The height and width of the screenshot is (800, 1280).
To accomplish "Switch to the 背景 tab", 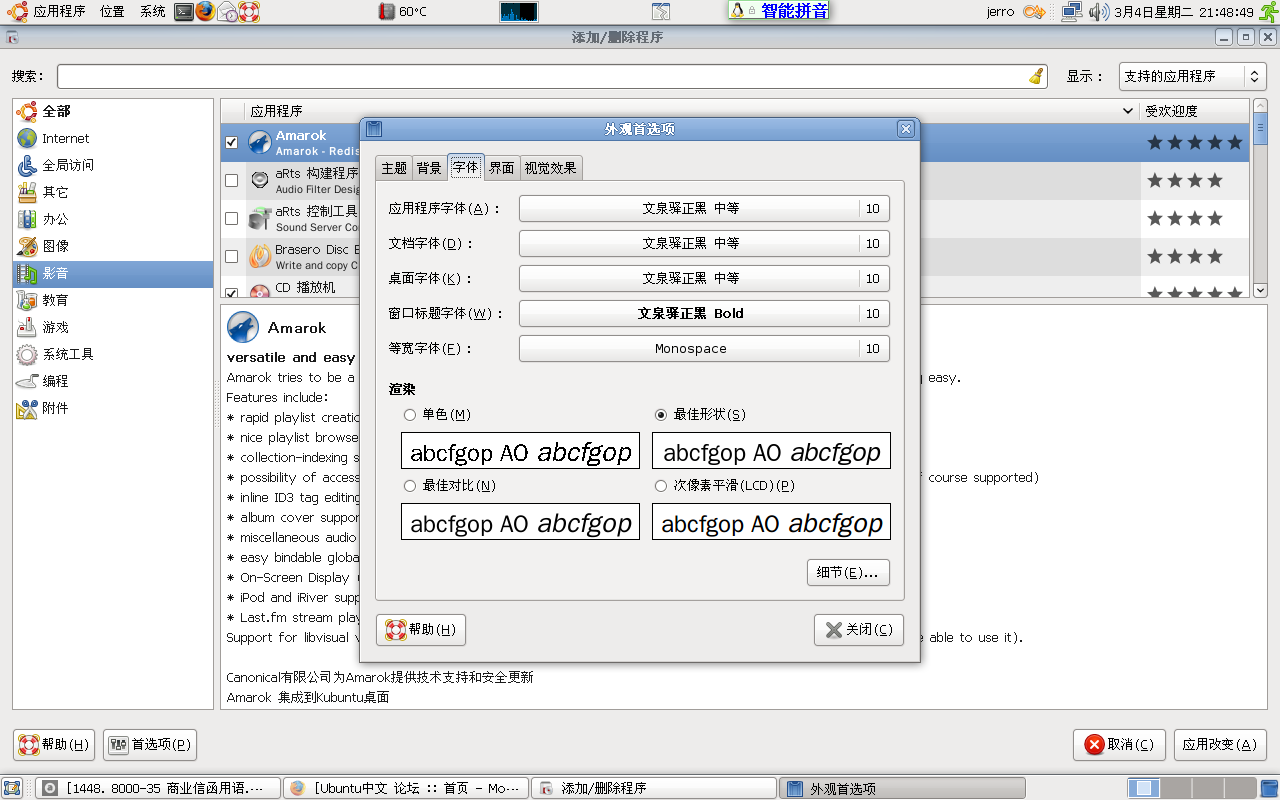I will point(429,168).
